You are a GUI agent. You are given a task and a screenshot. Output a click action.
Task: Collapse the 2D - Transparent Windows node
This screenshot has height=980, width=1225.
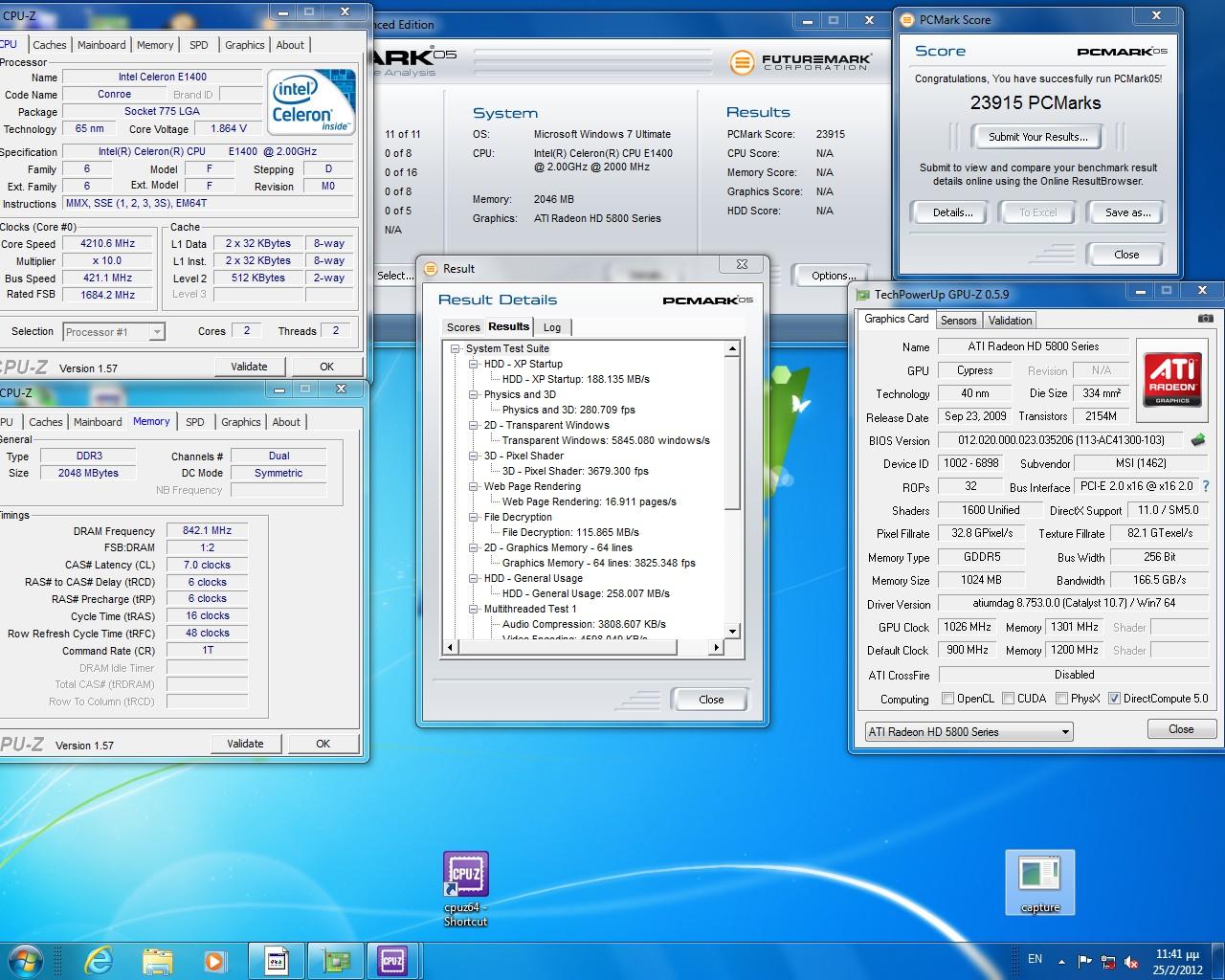tap(474, 426)
